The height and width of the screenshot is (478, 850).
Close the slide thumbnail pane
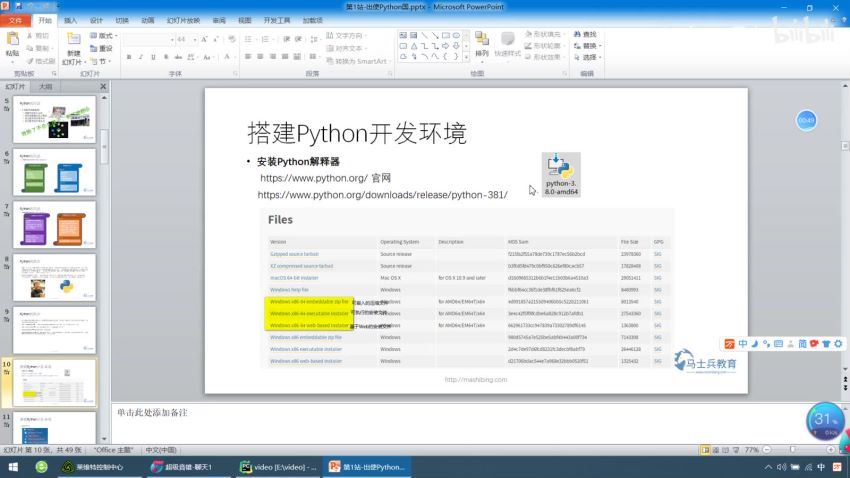click(103, 86)
